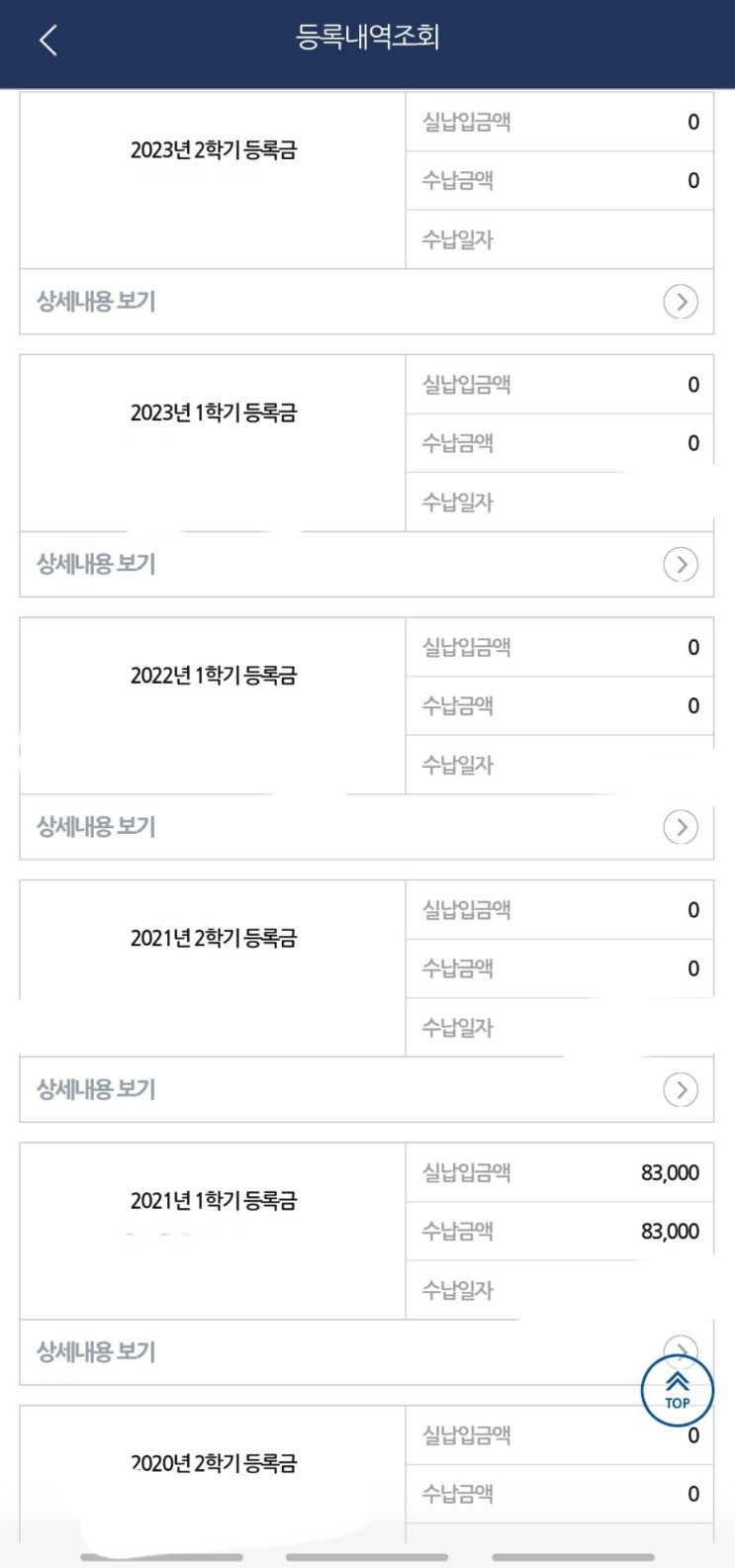
Task: Expand 상세내용 보기 under 2023년 2학기
Action: click(x=96, y=302)
